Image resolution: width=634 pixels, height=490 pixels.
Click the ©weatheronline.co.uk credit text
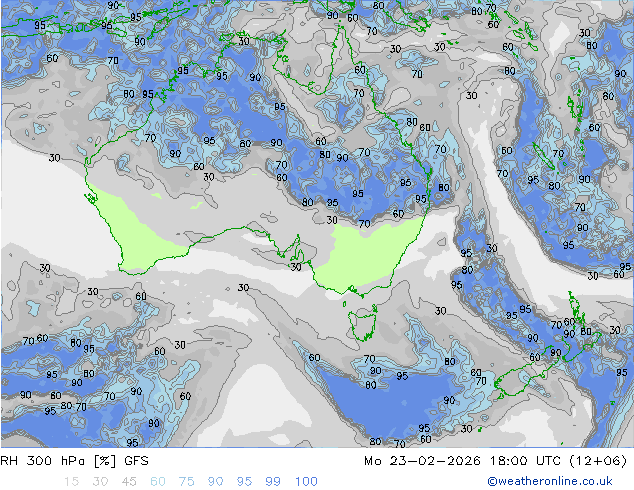click(x=550, y=481)
